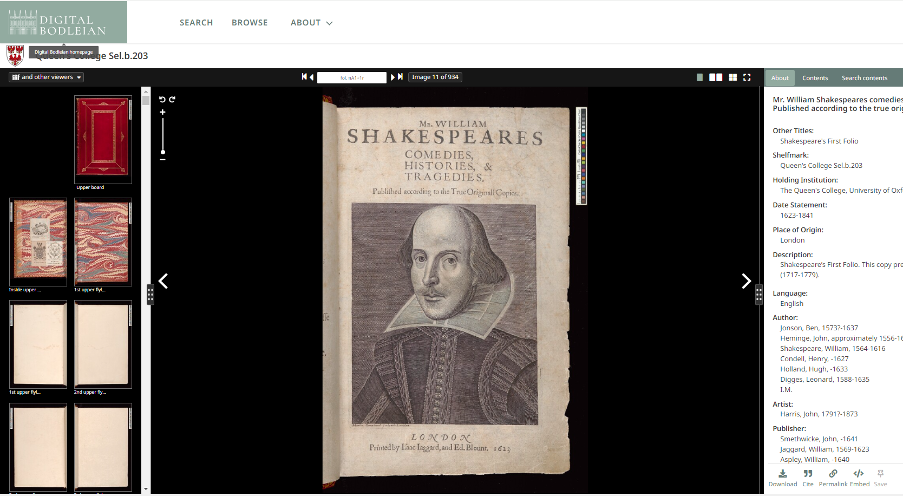This screenshot has height=496, width=904.
Task: Select the 2nd upper flyleaf thumbnail
Action: (x=103, y=344)
